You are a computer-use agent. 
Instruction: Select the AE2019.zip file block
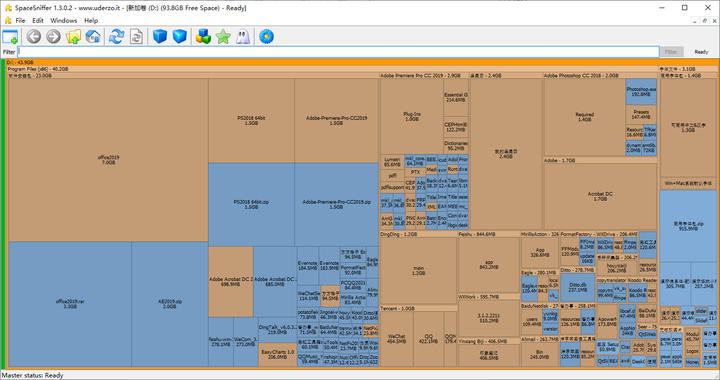[170, 304]
